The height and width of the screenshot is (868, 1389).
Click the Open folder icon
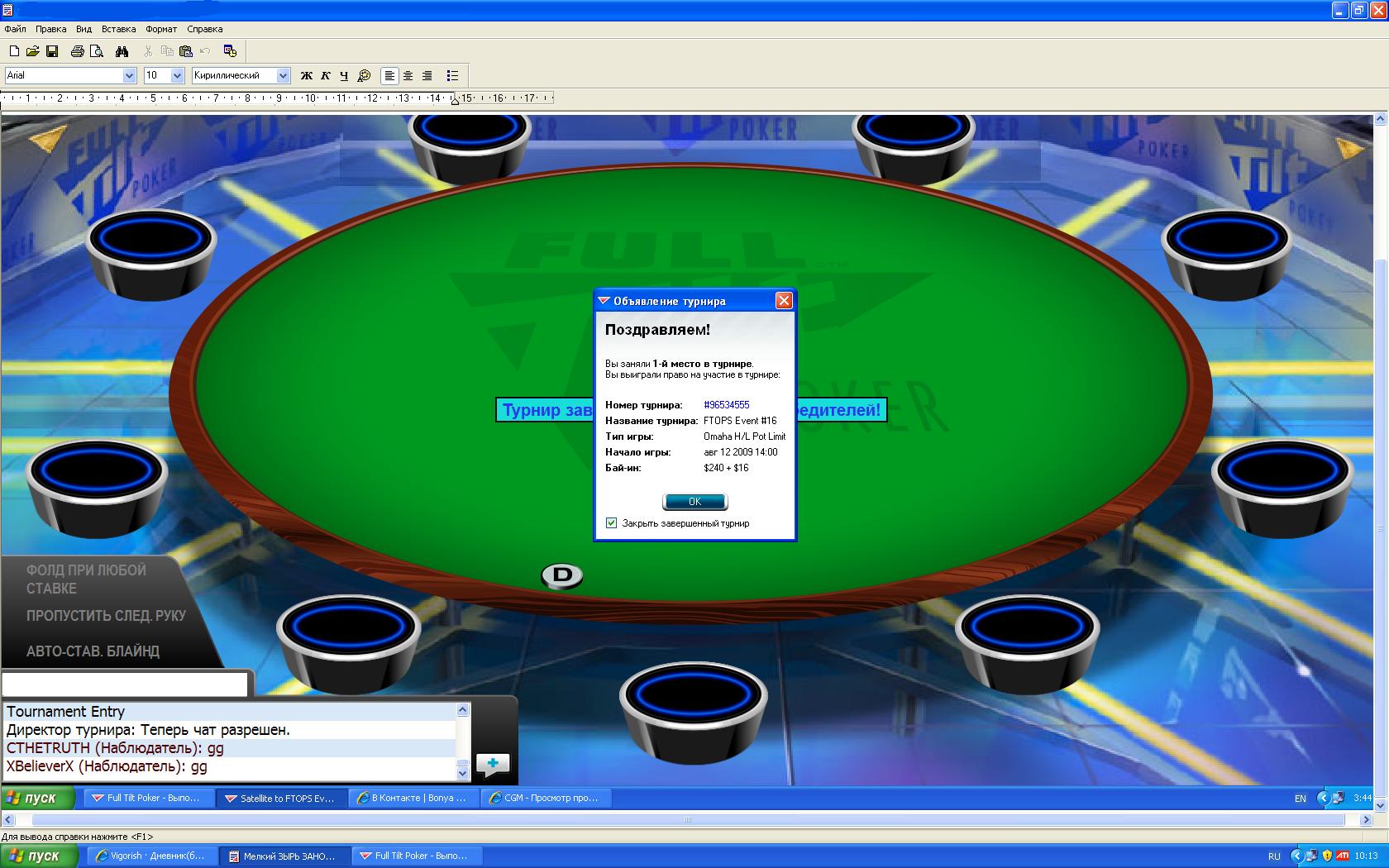(33, 51)
